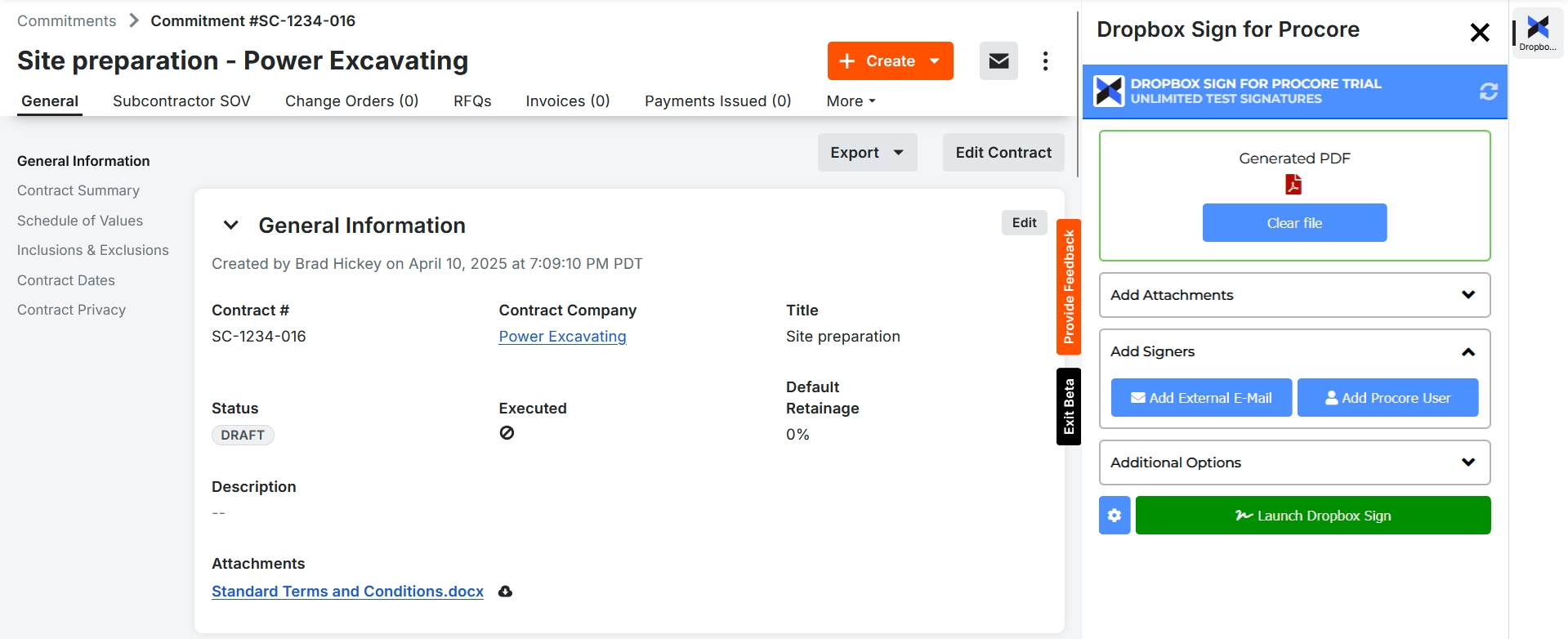Click the Executed status not-allowed icon
Screen dimensions: 1568x639
click(507, 433)
